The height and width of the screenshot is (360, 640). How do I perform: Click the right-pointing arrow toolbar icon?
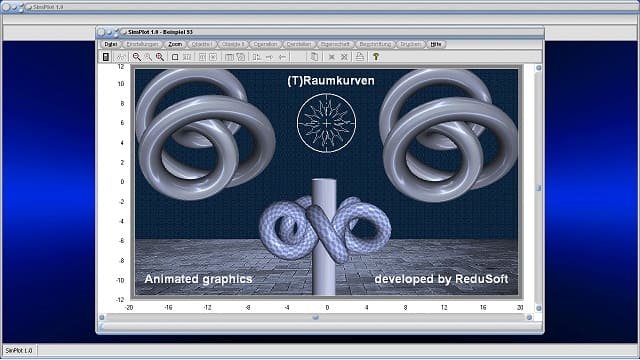(269, 57)
